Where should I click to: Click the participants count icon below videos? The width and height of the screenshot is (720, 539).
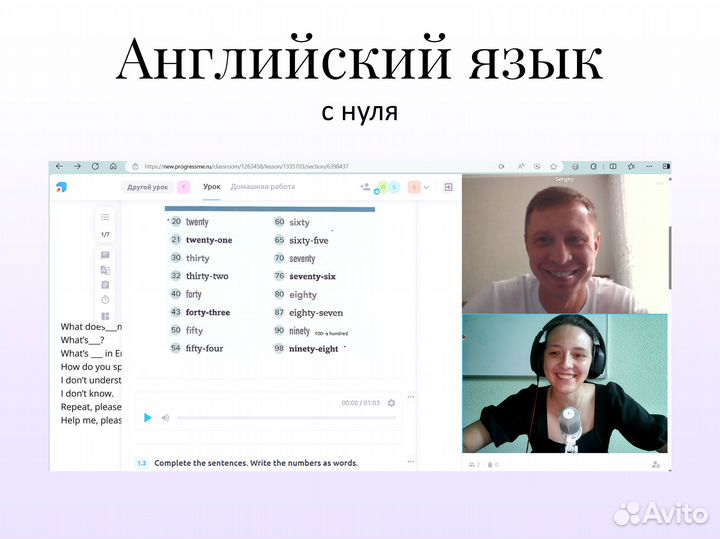click(x=474, y=465)
